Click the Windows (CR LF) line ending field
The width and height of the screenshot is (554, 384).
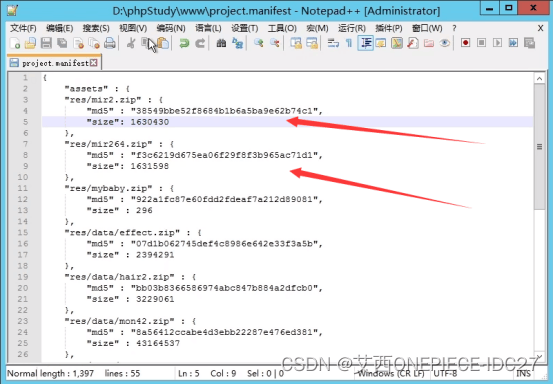tap(391, 374)
